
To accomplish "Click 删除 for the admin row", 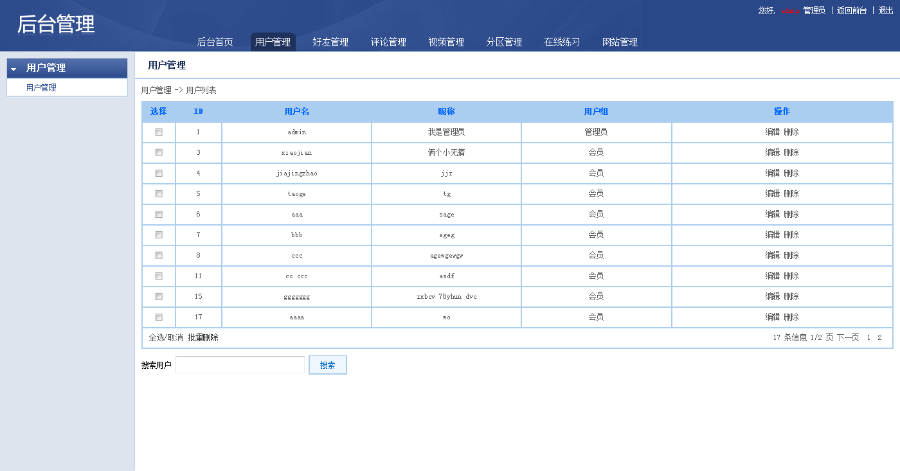I will pyautogui.click(x=791, y=132).
